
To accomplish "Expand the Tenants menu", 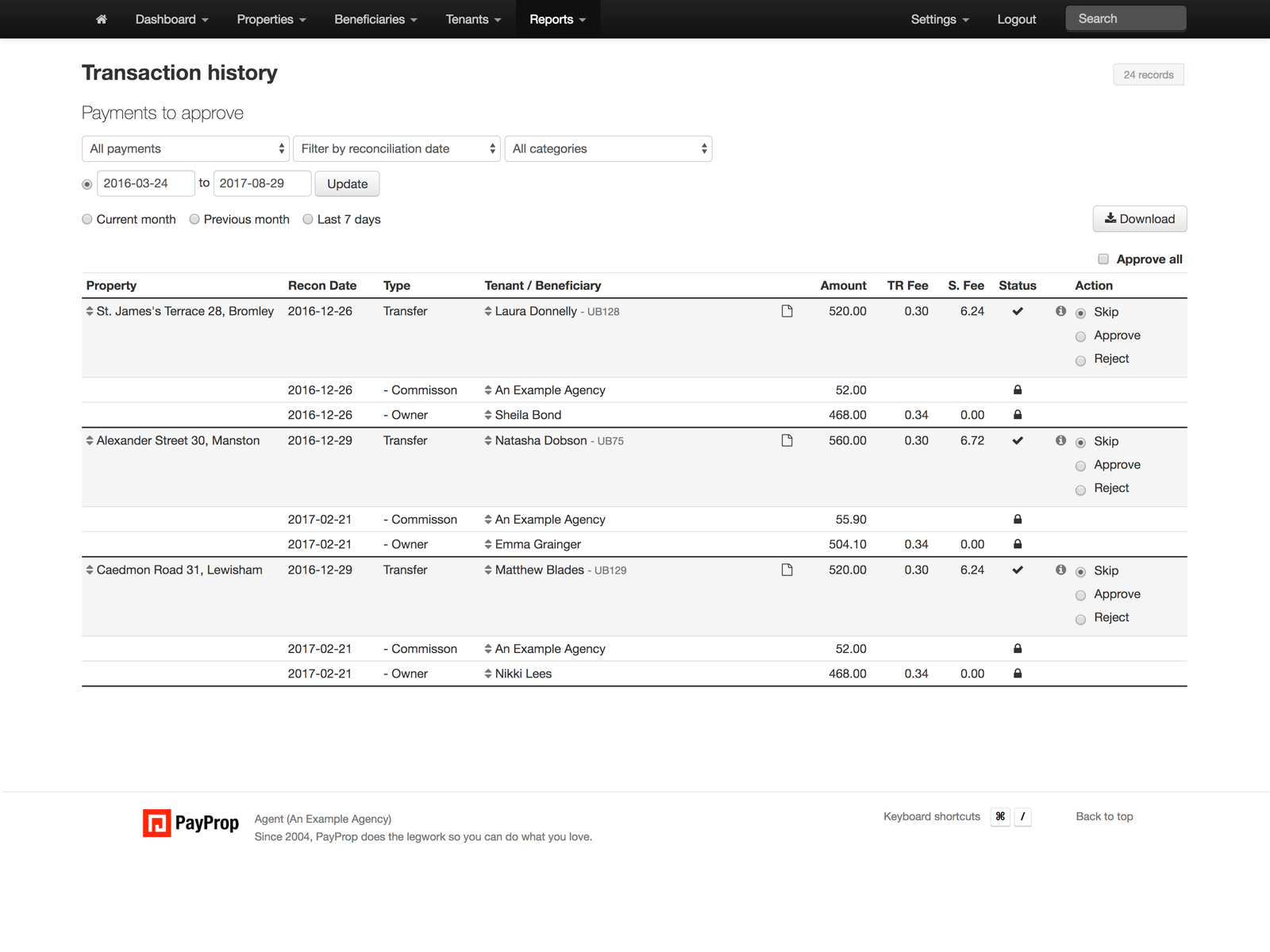I will click(473, 19).
